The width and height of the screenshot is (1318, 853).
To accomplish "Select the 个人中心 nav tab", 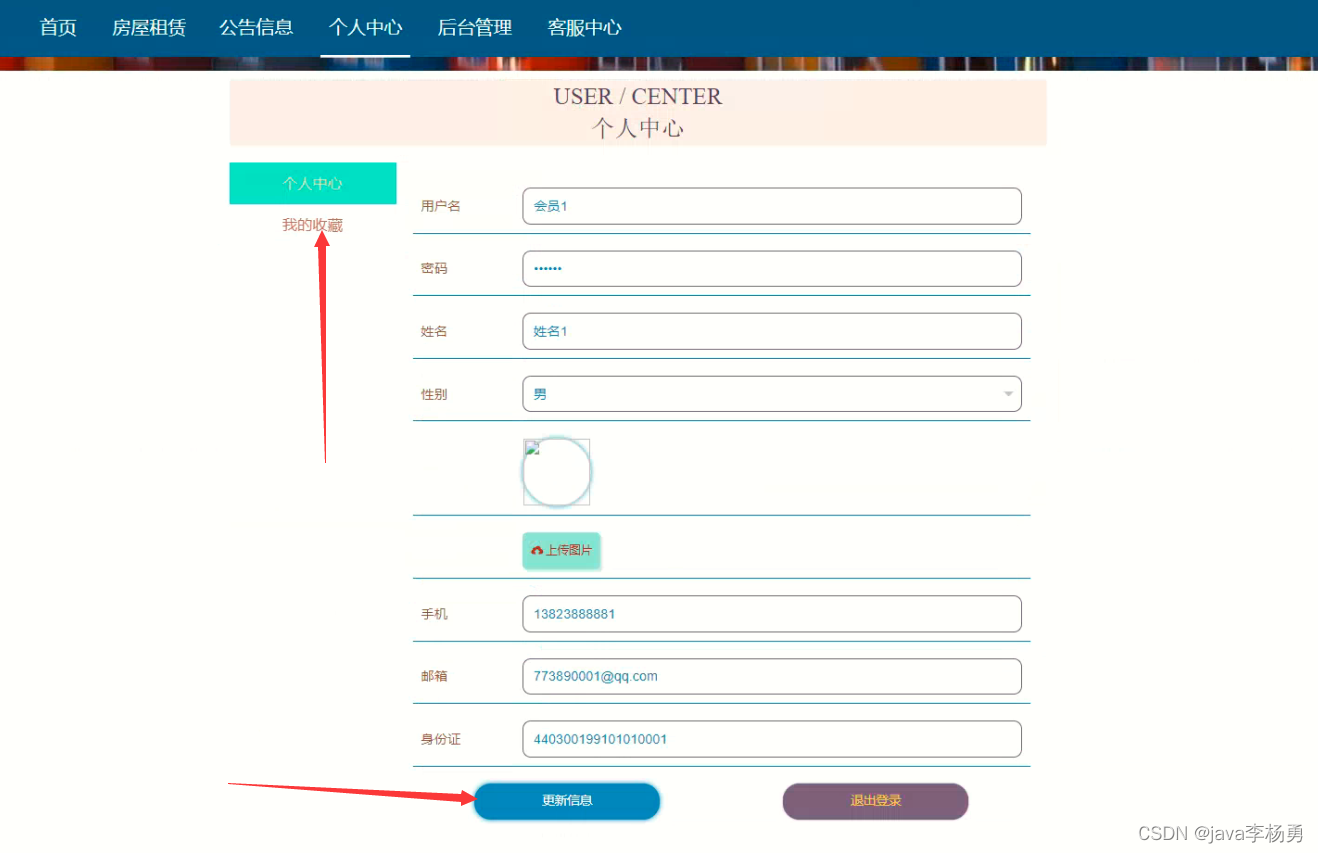I will click(x=365, y=27).
